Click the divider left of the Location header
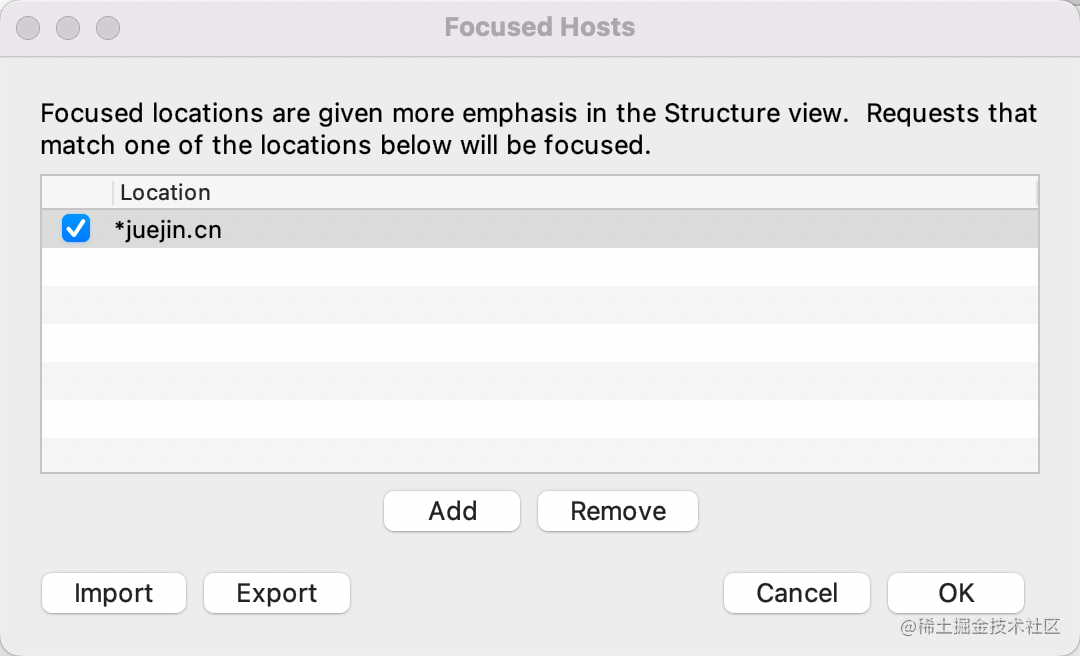Image resolution: width=1080 pixels, height=656 pixels. click(x=113, y=193)
